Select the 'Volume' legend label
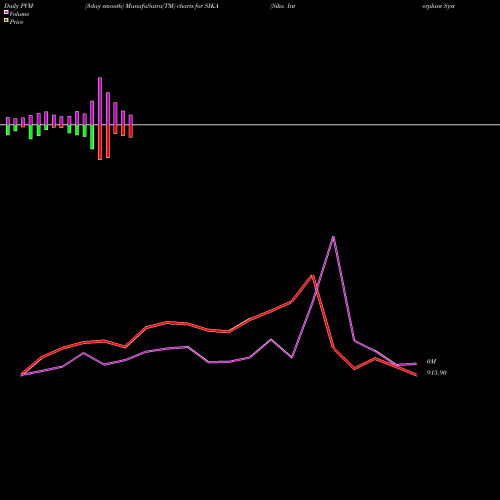 tap(19, 14)
